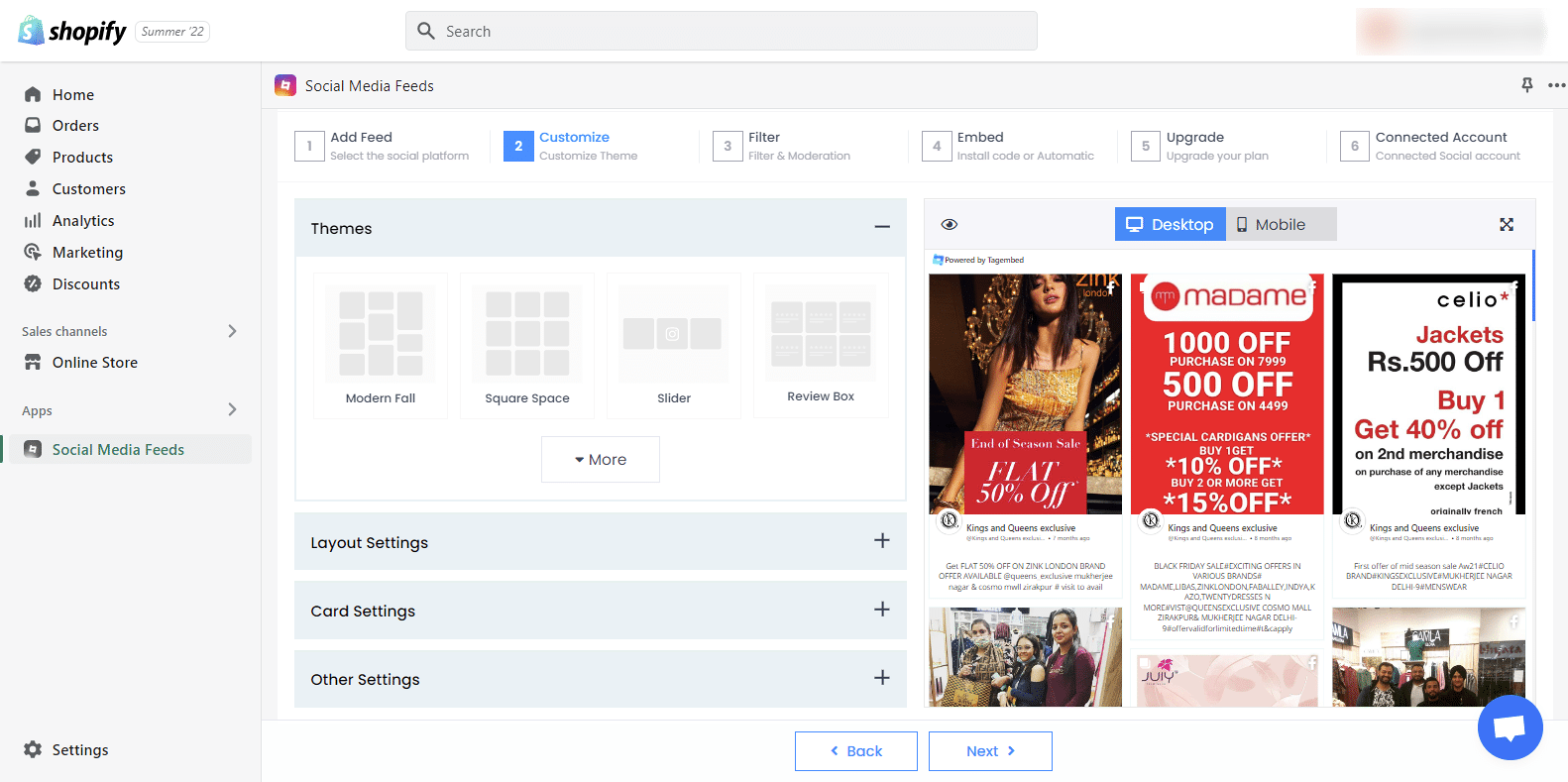Click Kings and Queens avatar on Madame post
The image size is (1568, 782).
click(1151, 520)
